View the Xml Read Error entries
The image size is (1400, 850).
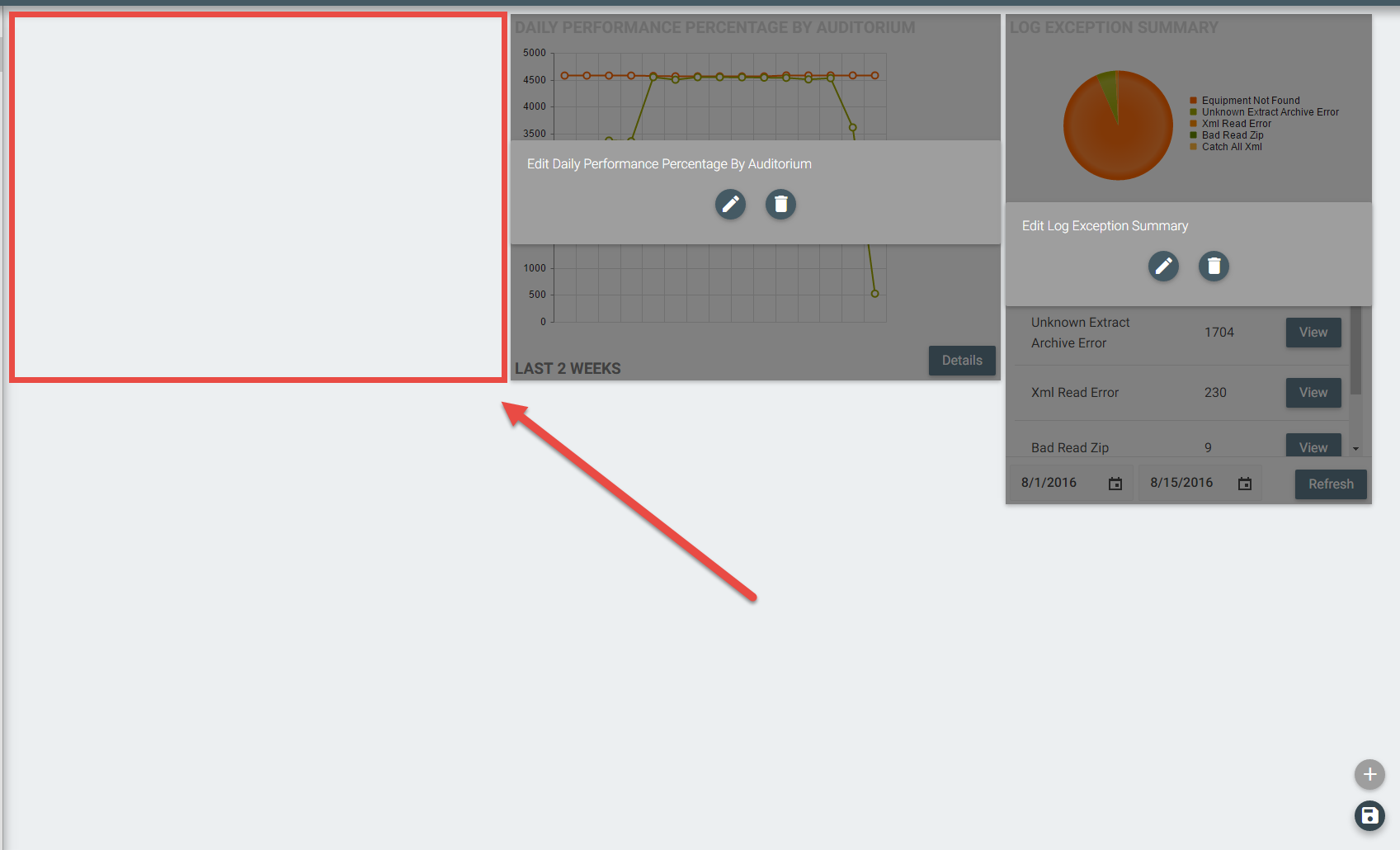(1313, 393)
